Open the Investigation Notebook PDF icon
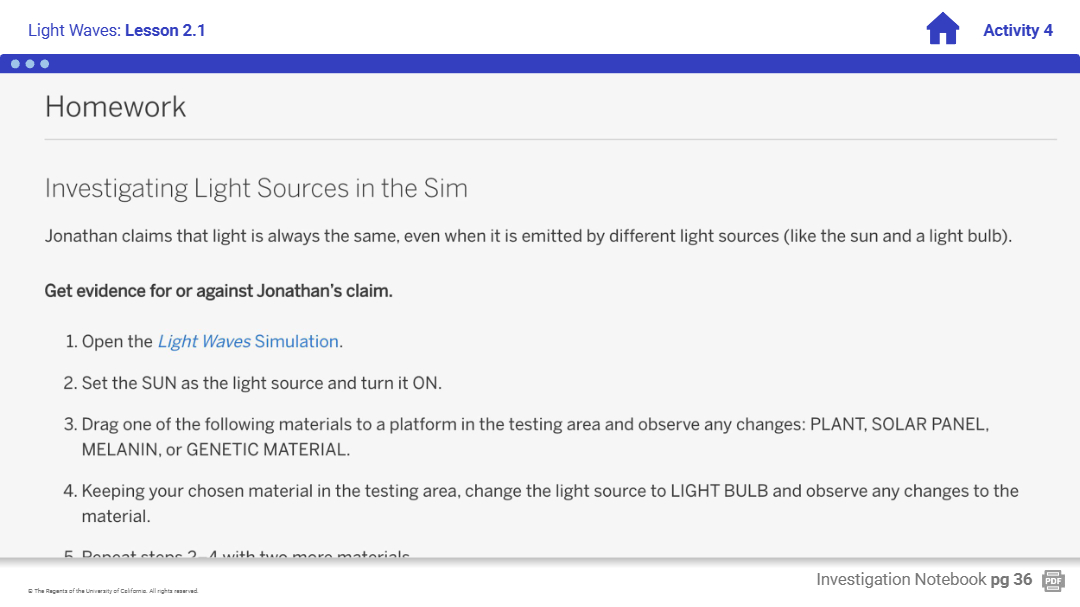 point(1053,580)
